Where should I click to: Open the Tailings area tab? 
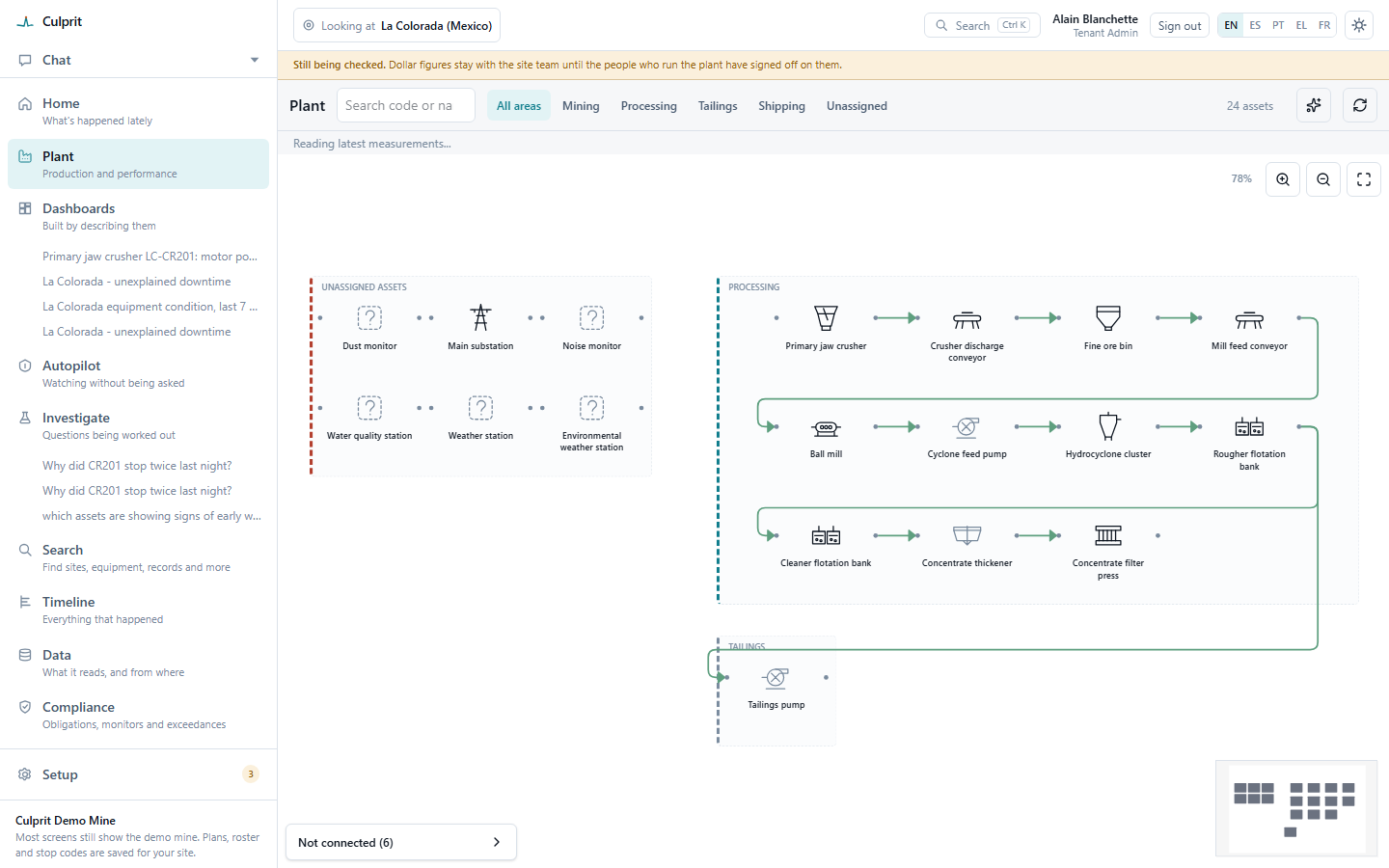[718, 106]
